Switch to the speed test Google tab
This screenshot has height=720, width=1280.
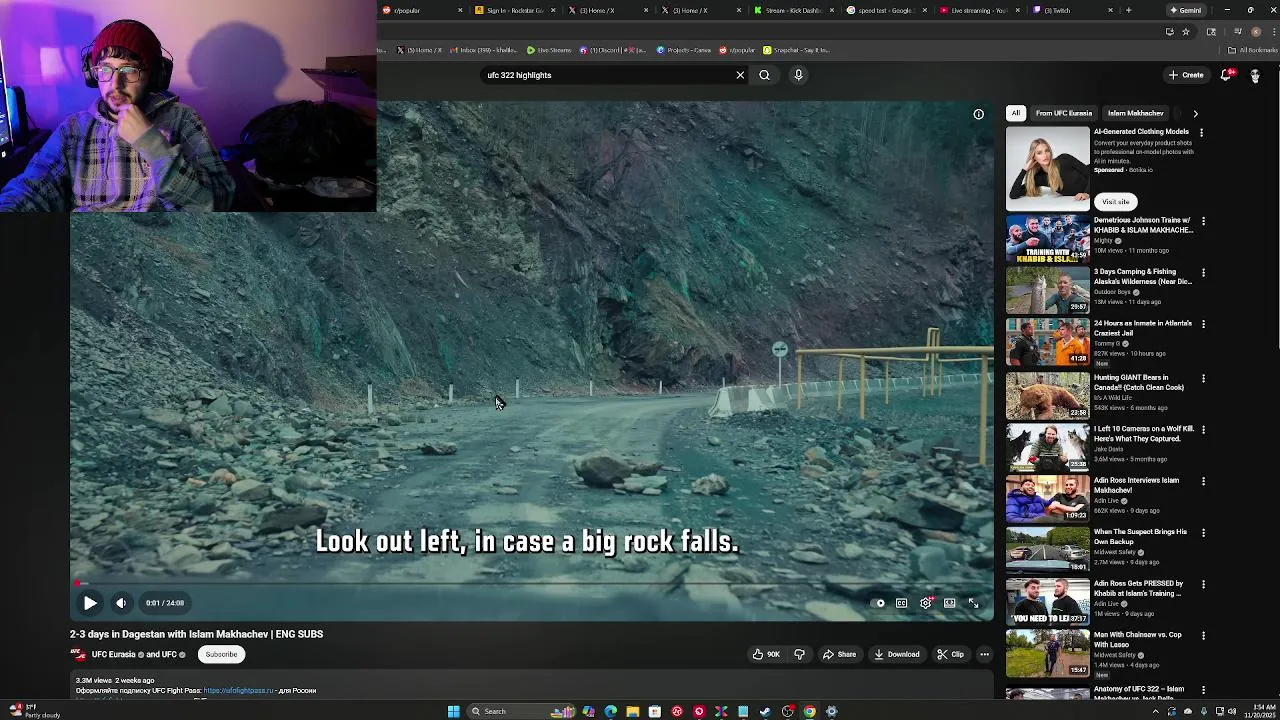click(884, 10)
